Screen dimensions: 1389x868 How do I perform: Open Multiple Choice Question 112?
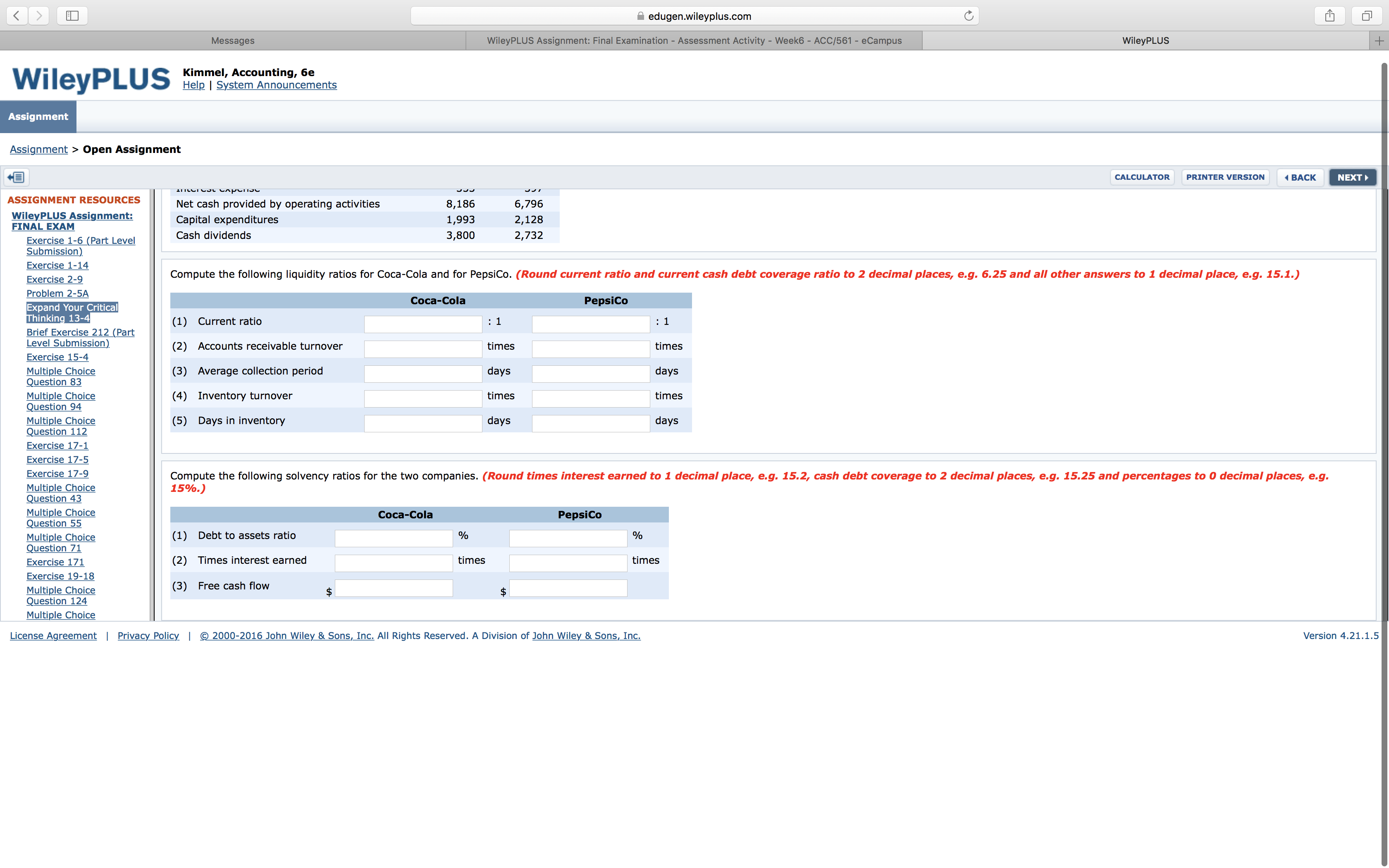coord(61,426)
